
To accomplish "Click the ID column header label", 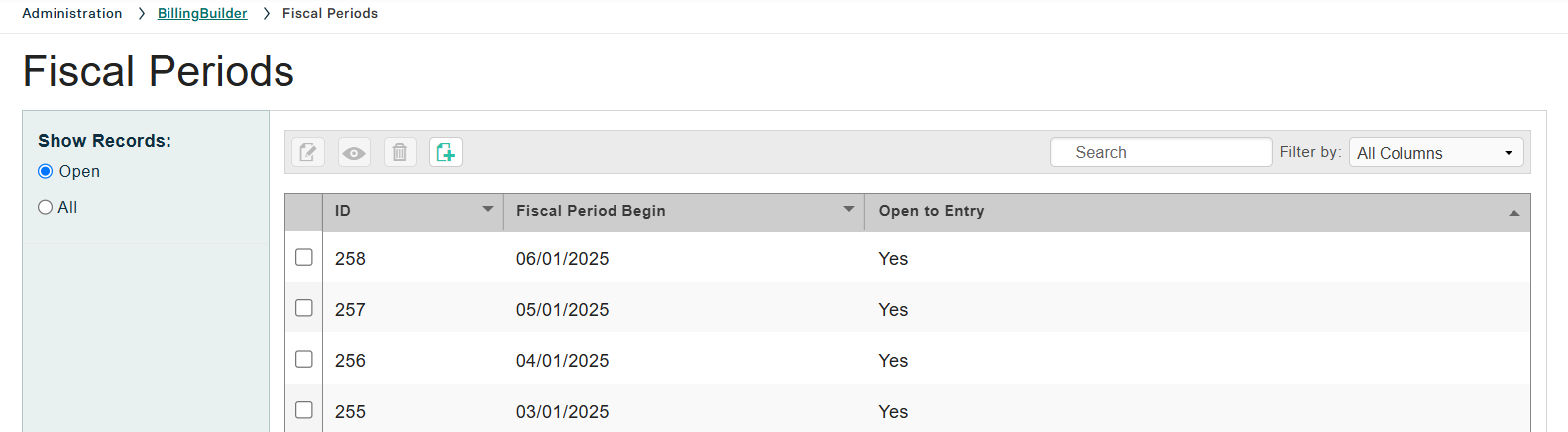I will tap(343, 211).
